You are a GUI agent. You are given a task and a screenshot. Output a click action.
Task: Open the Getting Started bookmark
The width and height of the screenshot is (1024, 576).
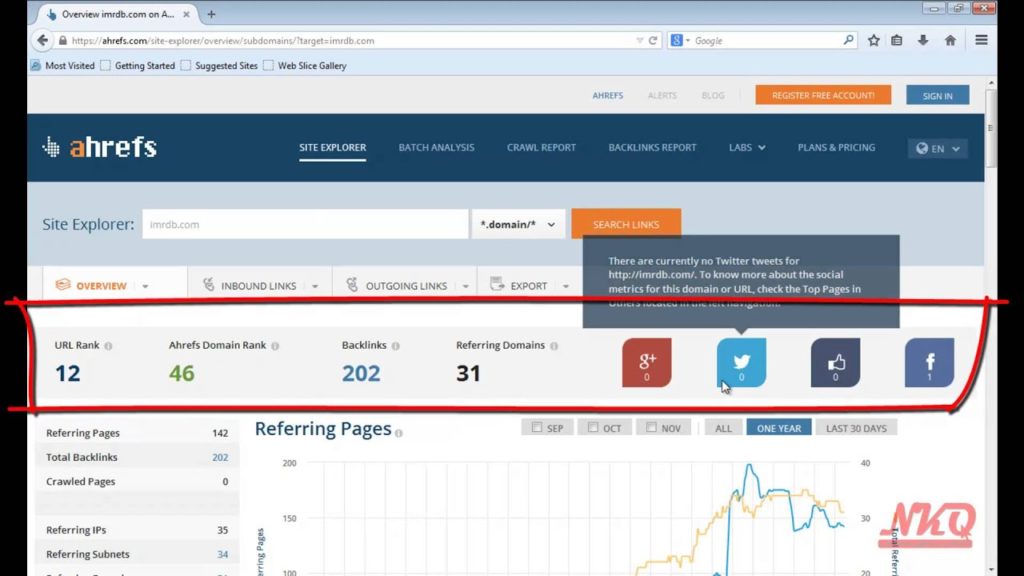pyautogui.click(x=138, y=65)
